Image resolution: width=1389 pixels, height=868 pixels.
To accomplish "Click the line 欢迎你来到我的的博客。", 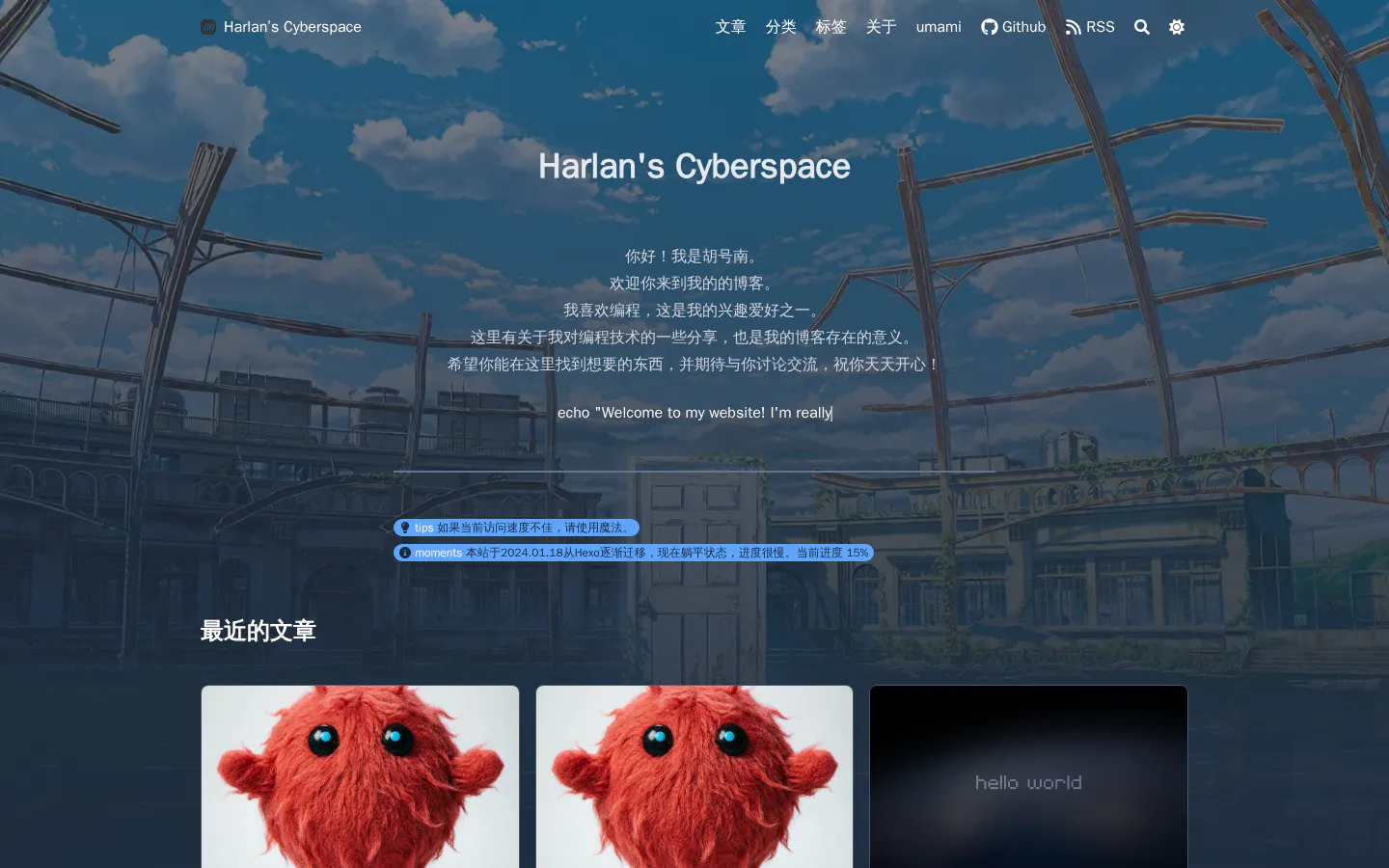I will [694, 284].
